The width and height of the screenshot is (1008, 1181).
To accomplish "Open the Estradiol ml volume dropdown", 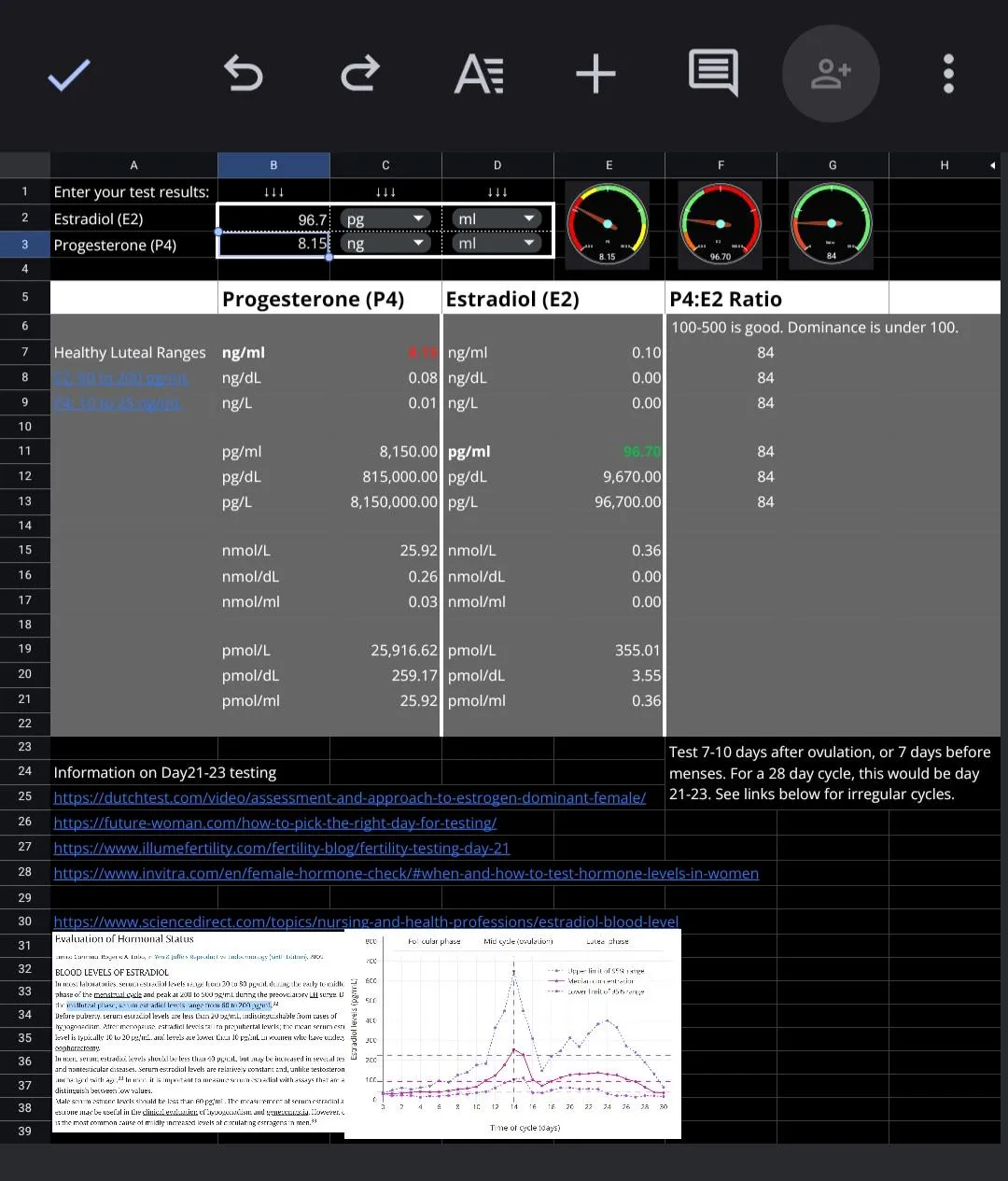I will point(497,218).
